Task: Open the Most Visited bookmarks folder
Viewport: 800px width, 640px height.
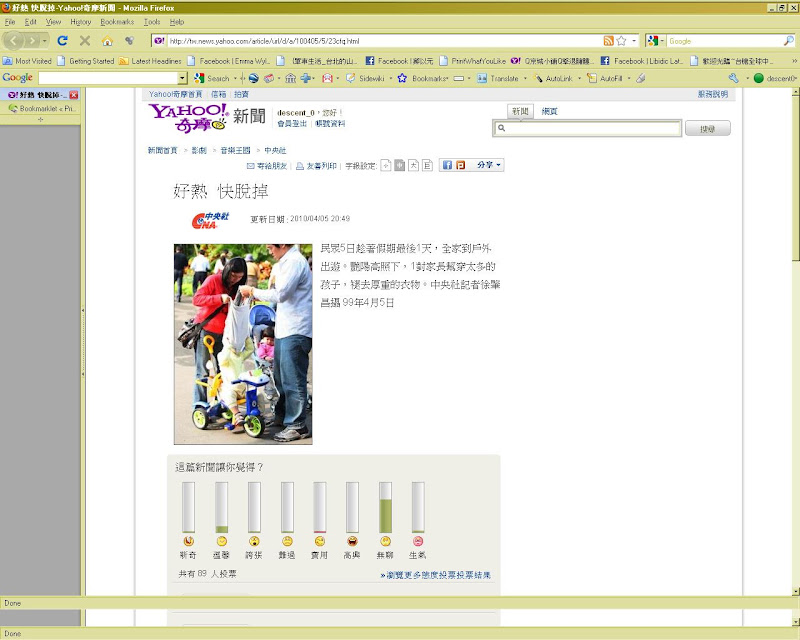Action: [28, 61]
